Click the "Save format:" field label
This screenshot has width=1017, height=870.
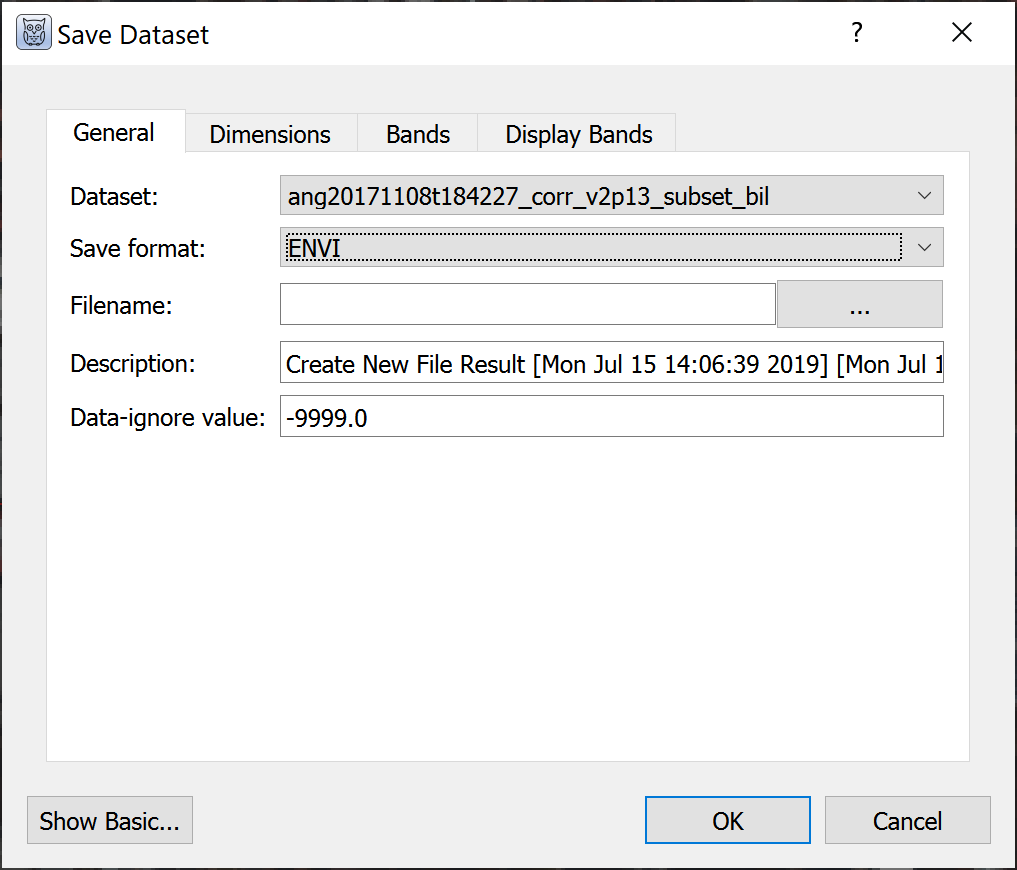click(137, 249)
